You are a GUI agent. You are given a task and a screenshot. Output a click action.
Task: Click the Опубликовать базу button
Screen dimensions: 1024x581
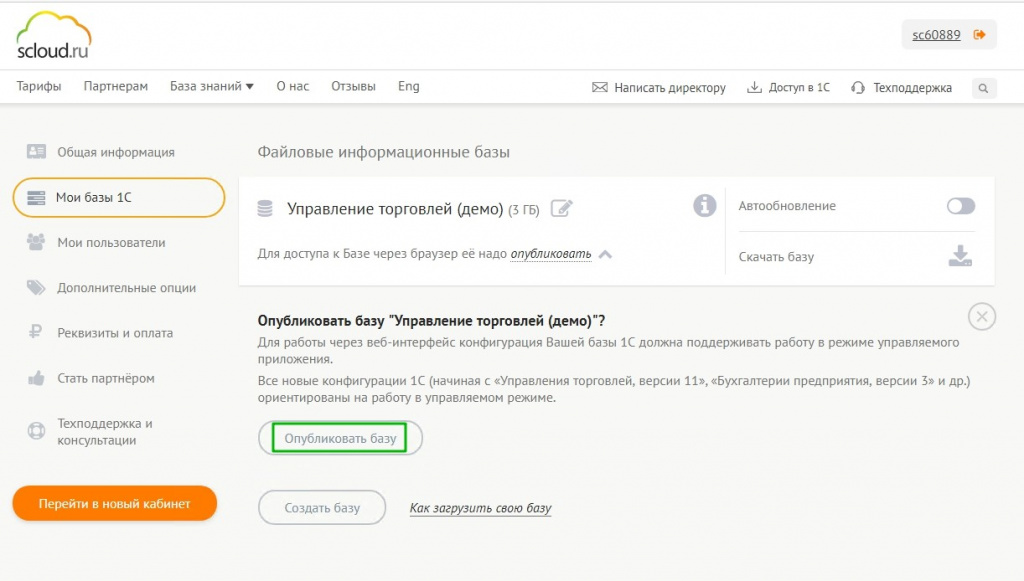340,438
